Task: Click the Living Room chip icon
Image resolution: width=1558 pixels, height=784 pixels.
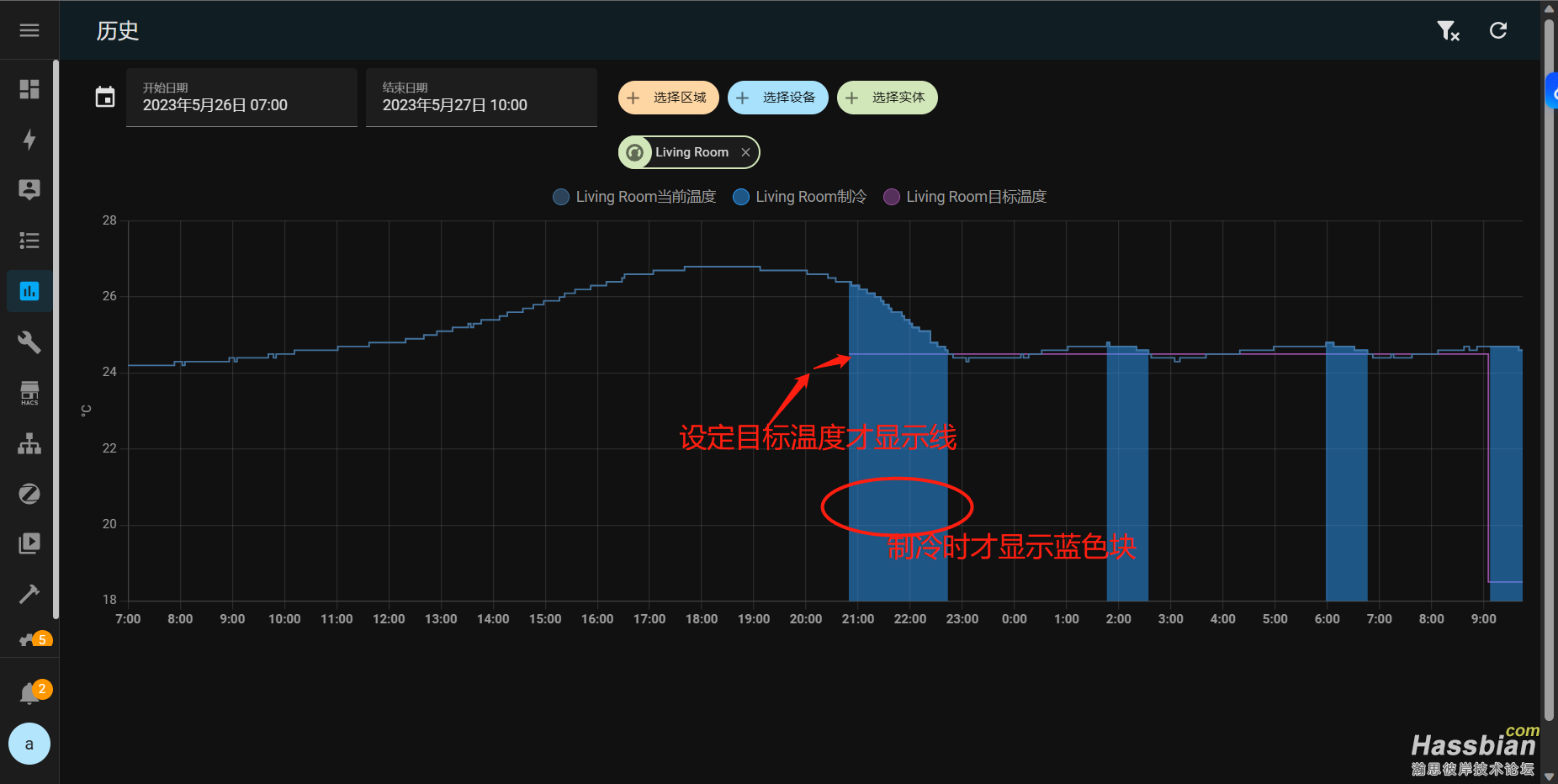Action: point(635,152)
